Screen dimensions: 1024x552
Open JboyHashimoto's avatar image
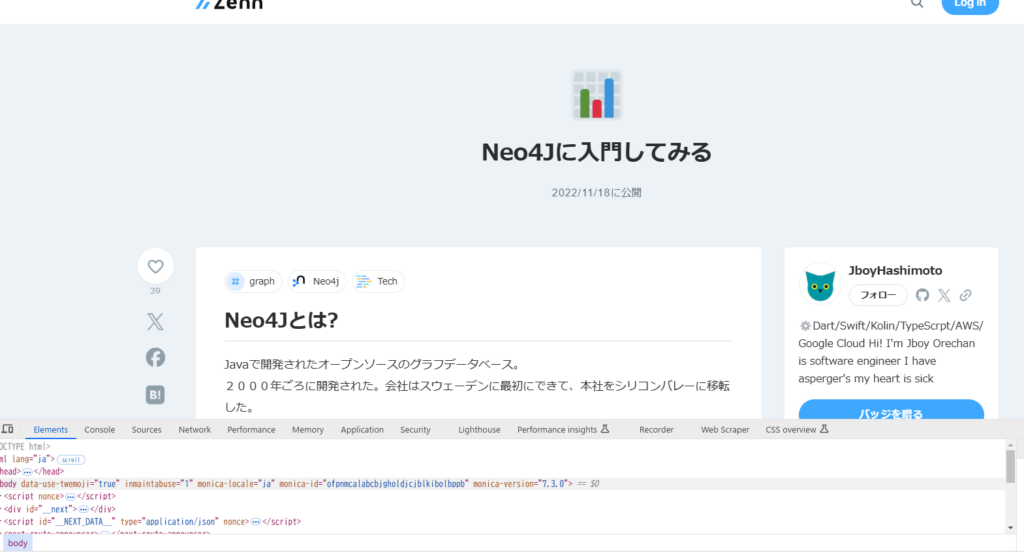point(820,284)
